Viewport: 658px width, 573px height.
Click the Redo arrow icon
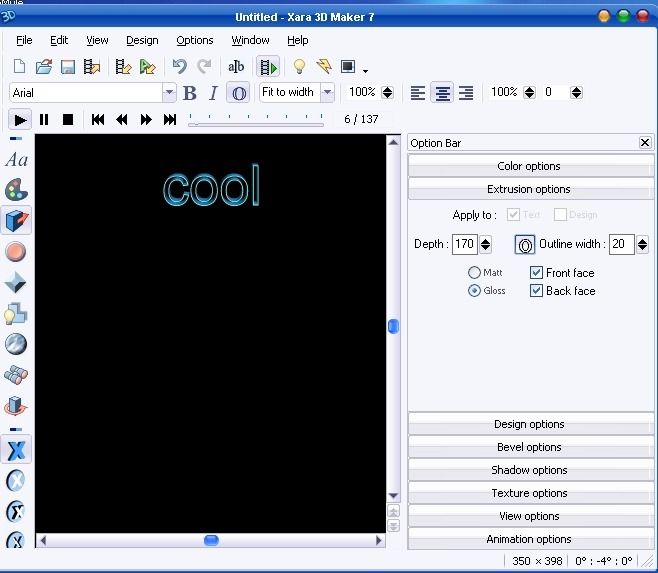(204, 67)
